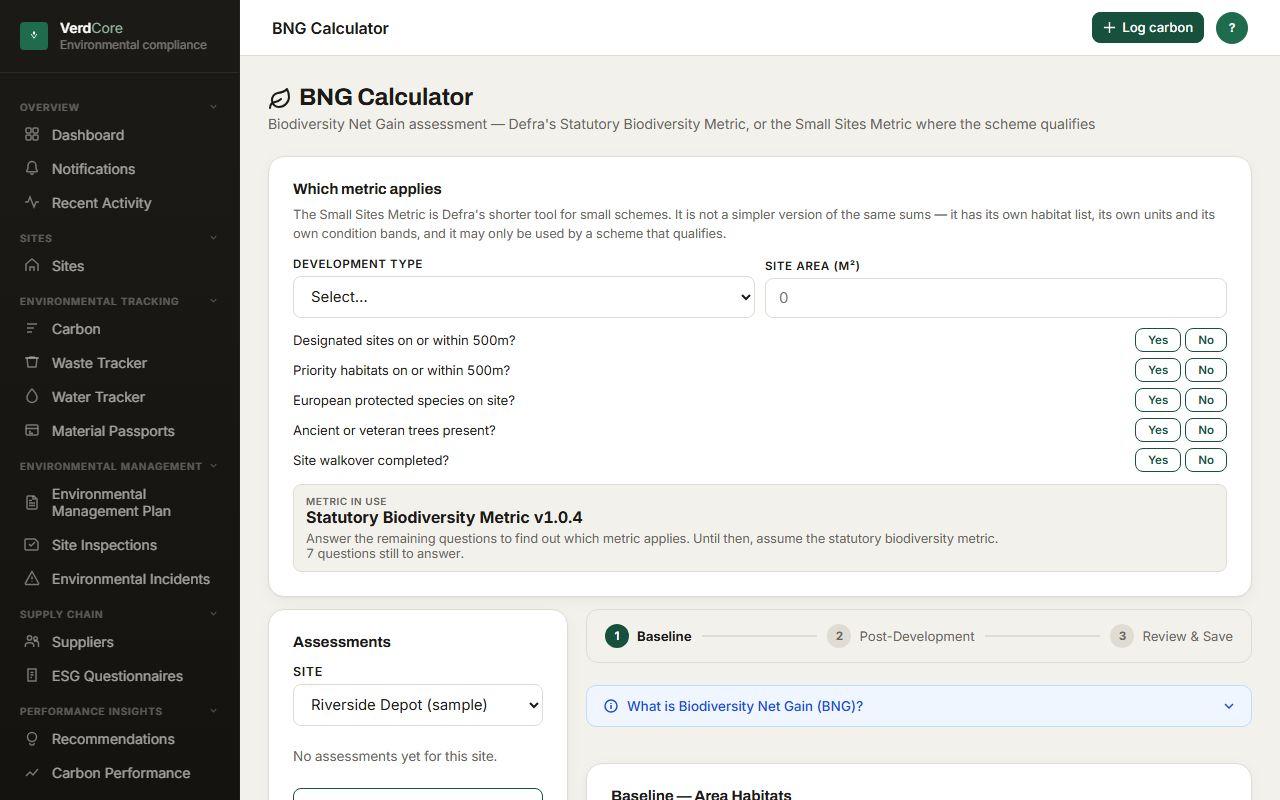Click the Dashboard grid icon
Screen dimensions: 1280x800
tap(32, 135)
